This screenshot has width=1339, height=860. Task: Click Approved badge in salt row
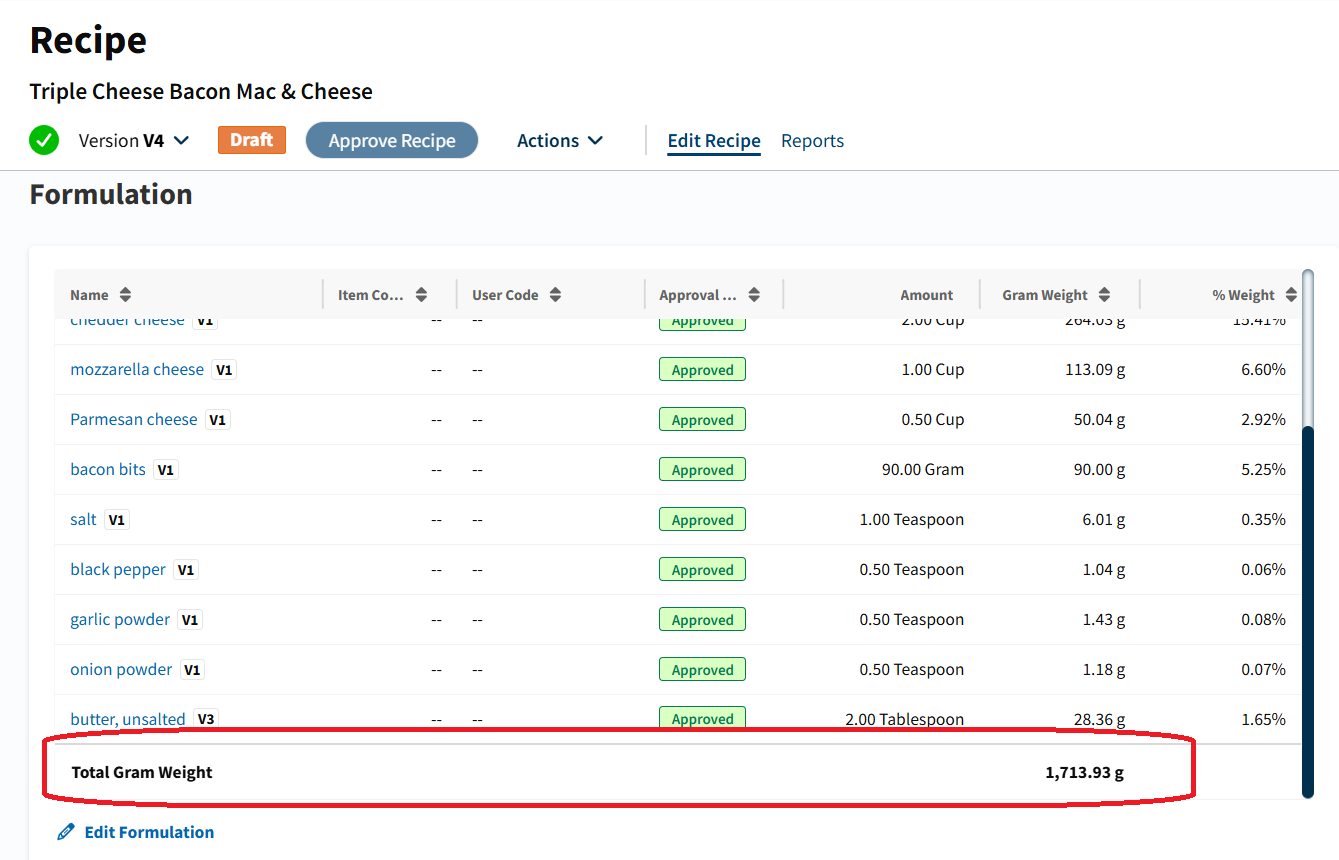pos(702,520)
